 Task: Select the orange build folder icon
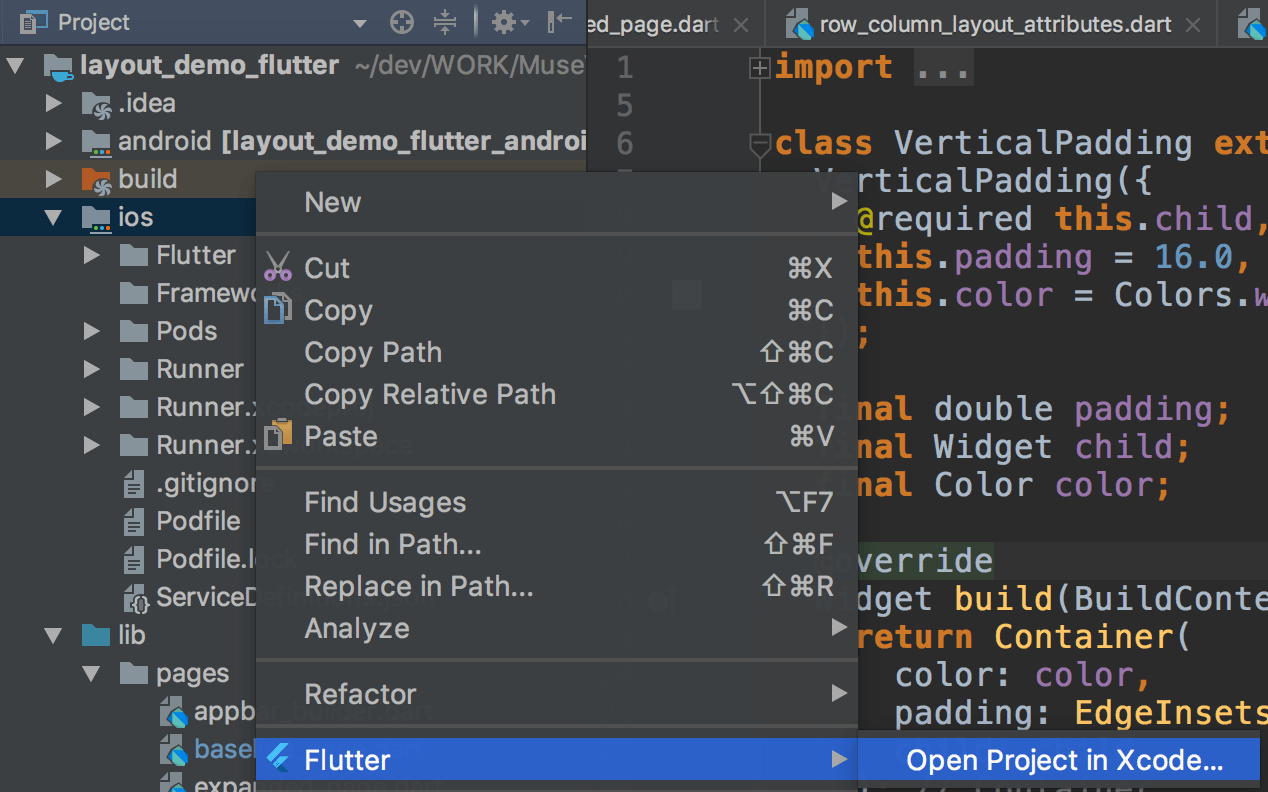(x=96, y=180)
